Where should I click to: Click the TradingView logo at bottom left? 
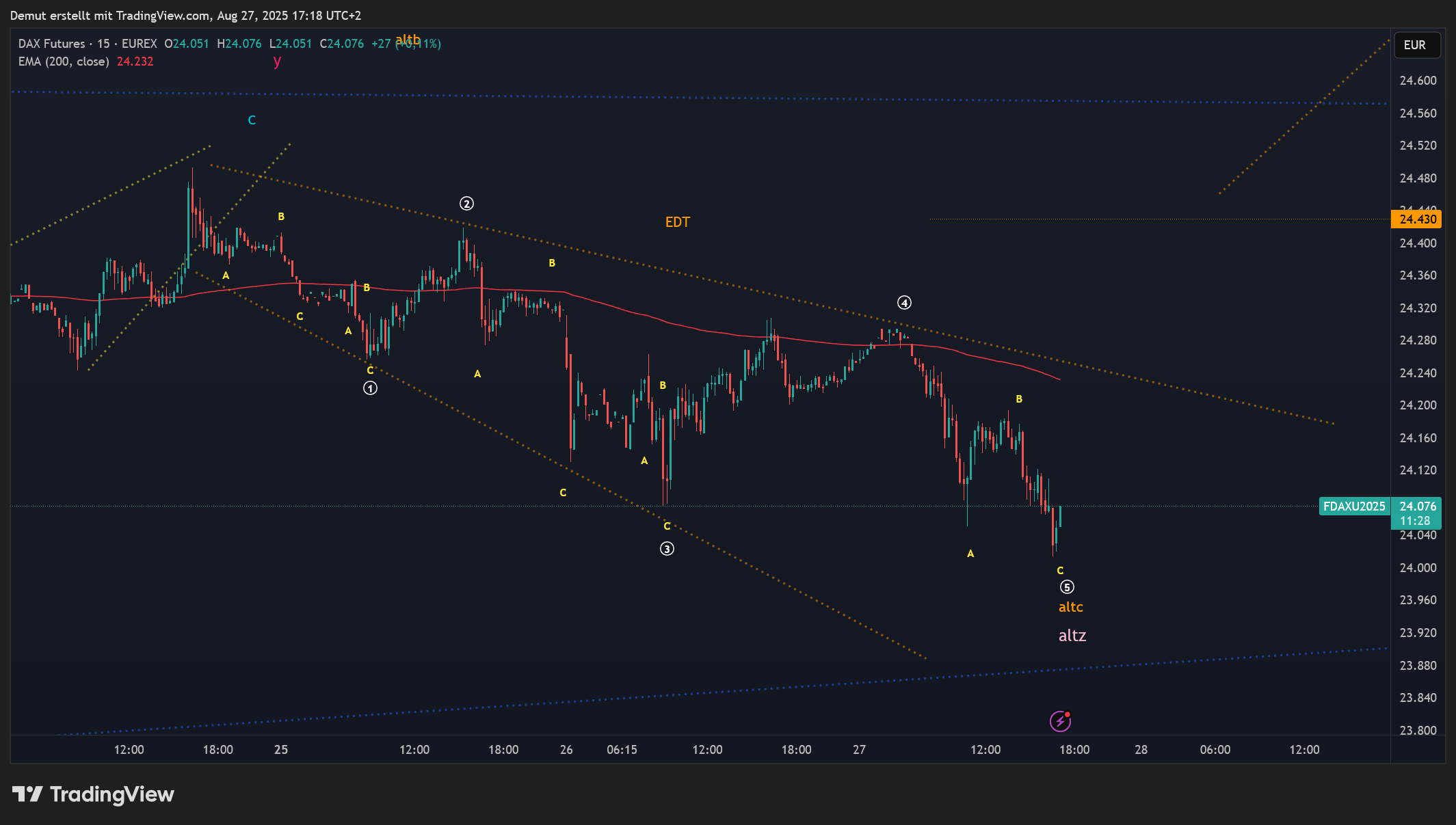pyautogui.click(x=93, y=794)
